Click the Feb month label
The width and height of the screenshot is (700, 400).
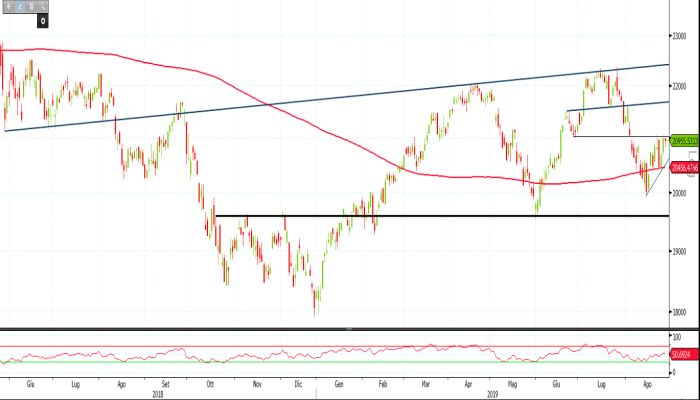point(383,384)
